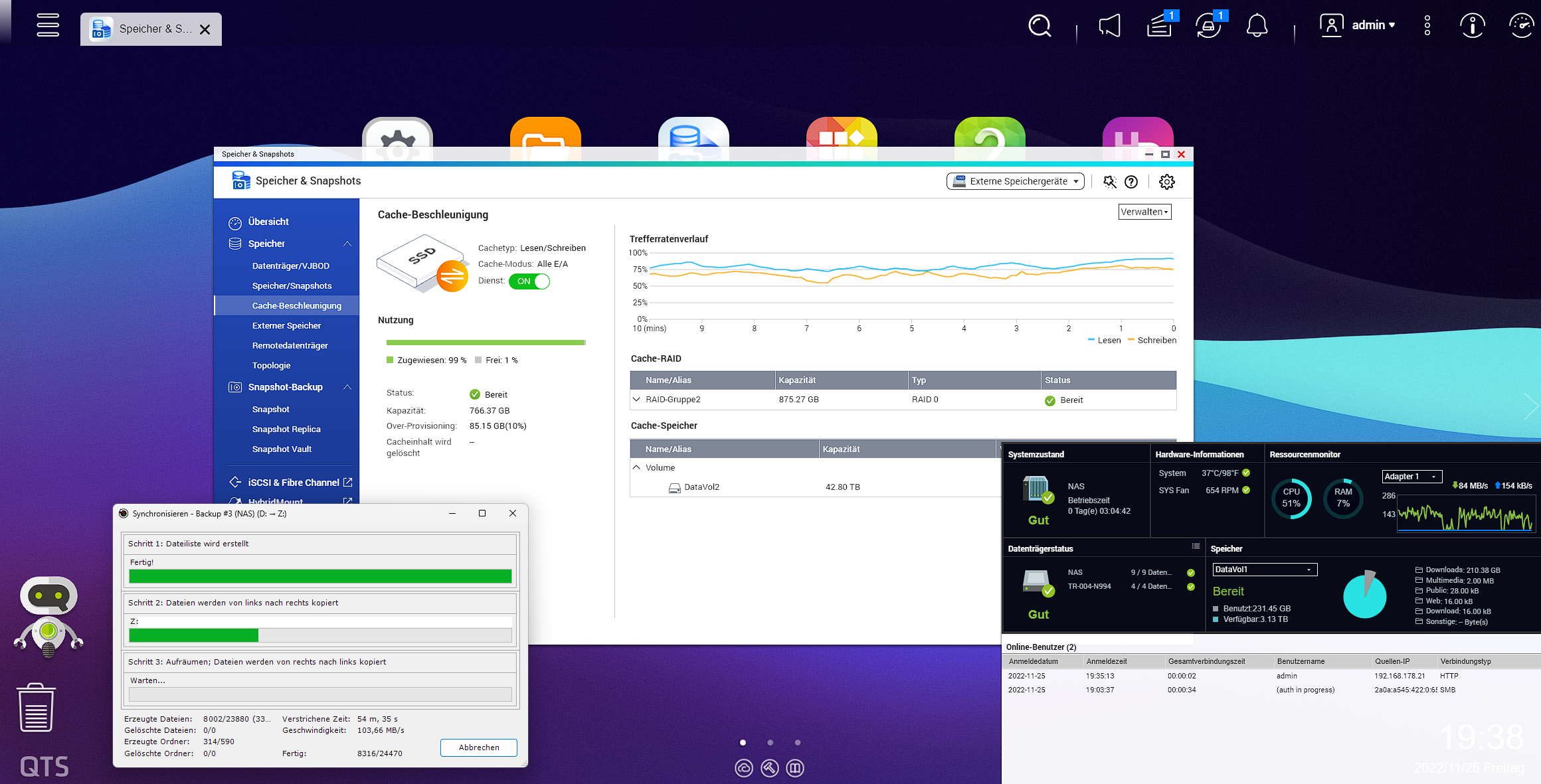Toggle the cache Dienst ON switch

(529, 281)
